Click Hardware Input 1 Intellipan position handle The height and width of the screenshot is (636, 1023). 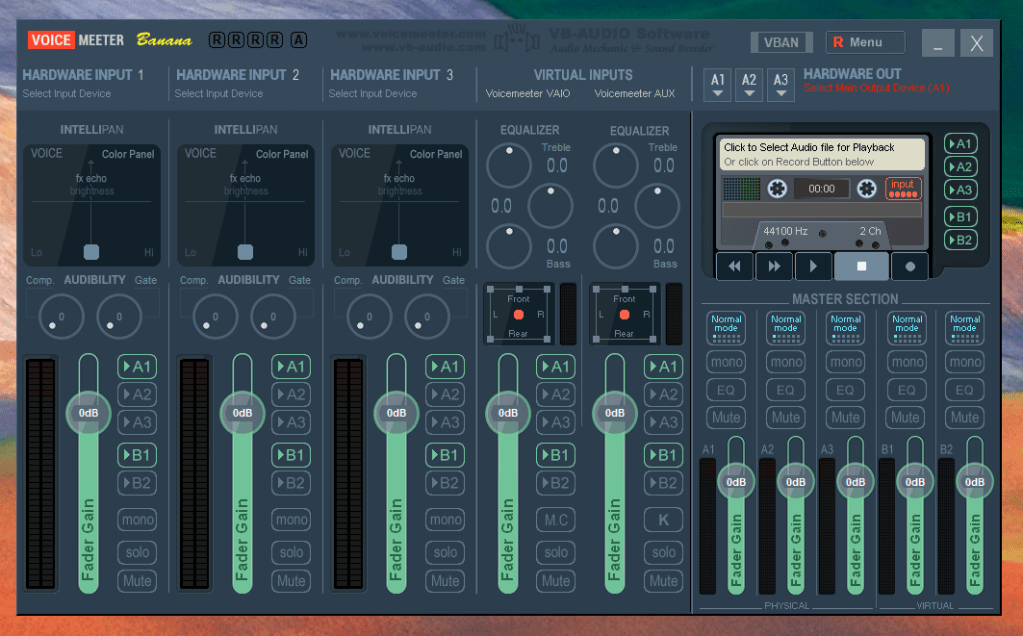point(91,252)
